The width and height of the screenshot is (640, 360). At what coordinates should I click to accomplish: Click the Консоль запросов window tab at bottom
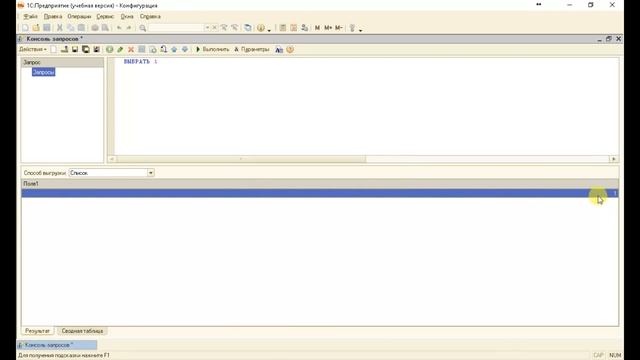[x=57, y=345]
